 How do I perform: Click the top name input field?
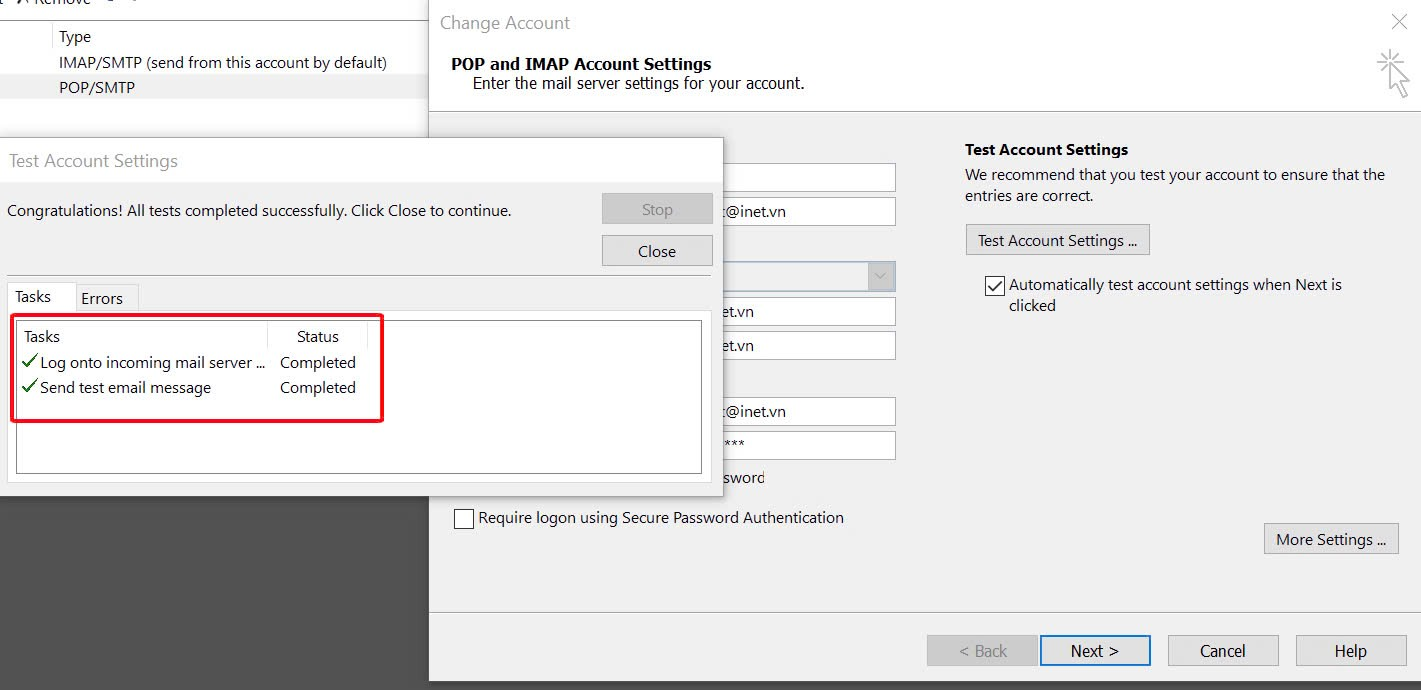click(x=809, y=178)
